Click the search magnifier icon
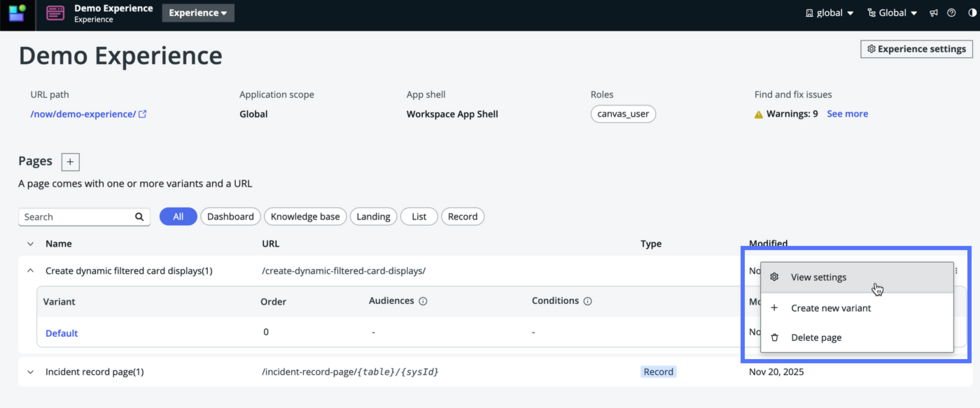 click(x=139, y=217)
